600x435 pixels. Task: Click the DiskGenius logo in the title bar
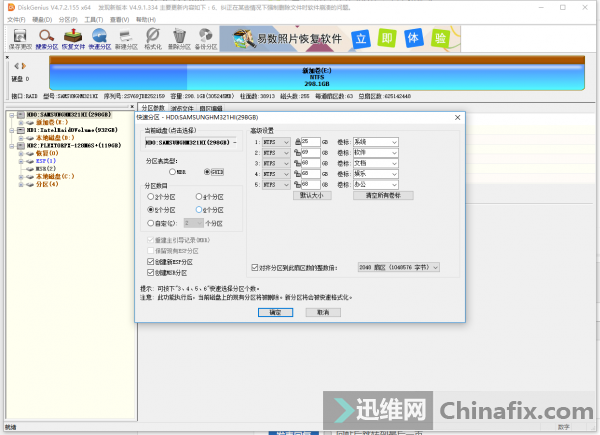click(x=11, y=7)
